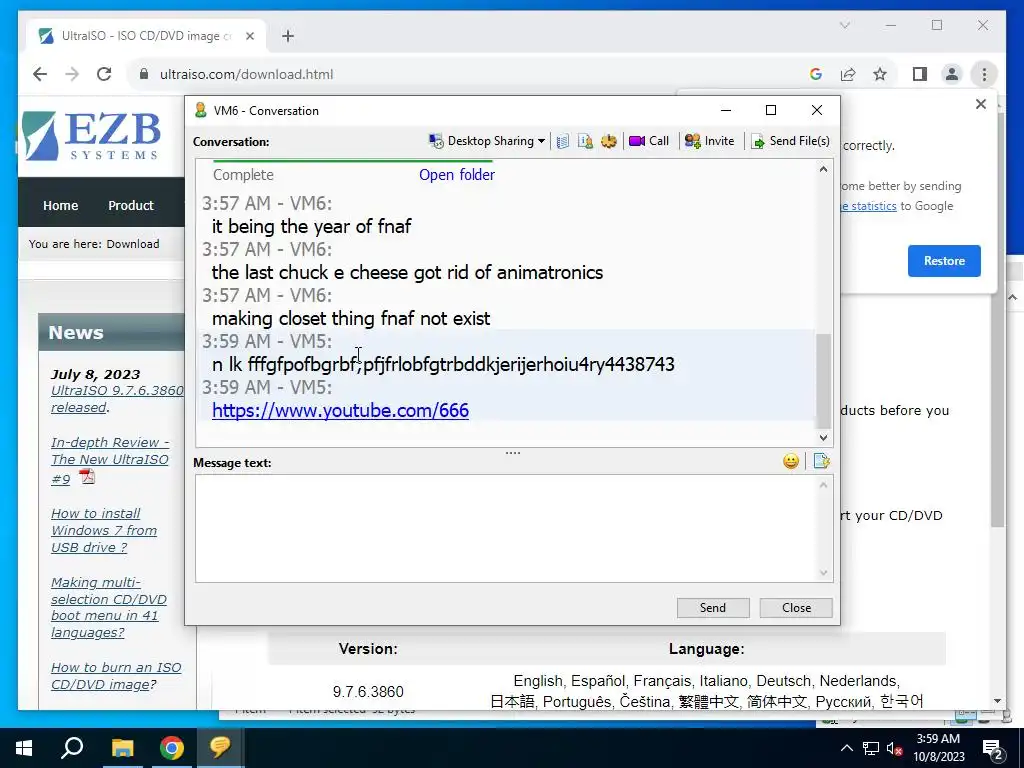Viewport: 1024px width, 768px height.
Task: Open the clock showing 3:59 AM
Action: (x=938, y=748)
